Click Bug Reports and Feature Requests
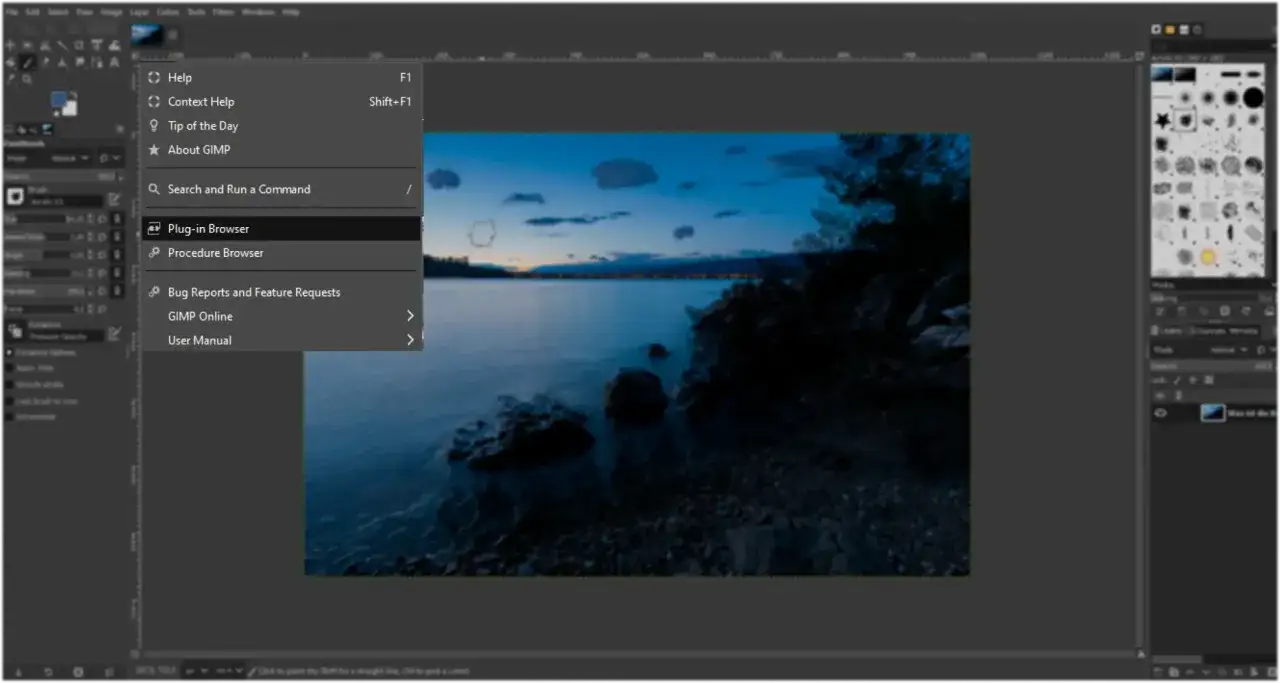The height and width of the screenshot is (683, 1280). [x=254, y=292]
